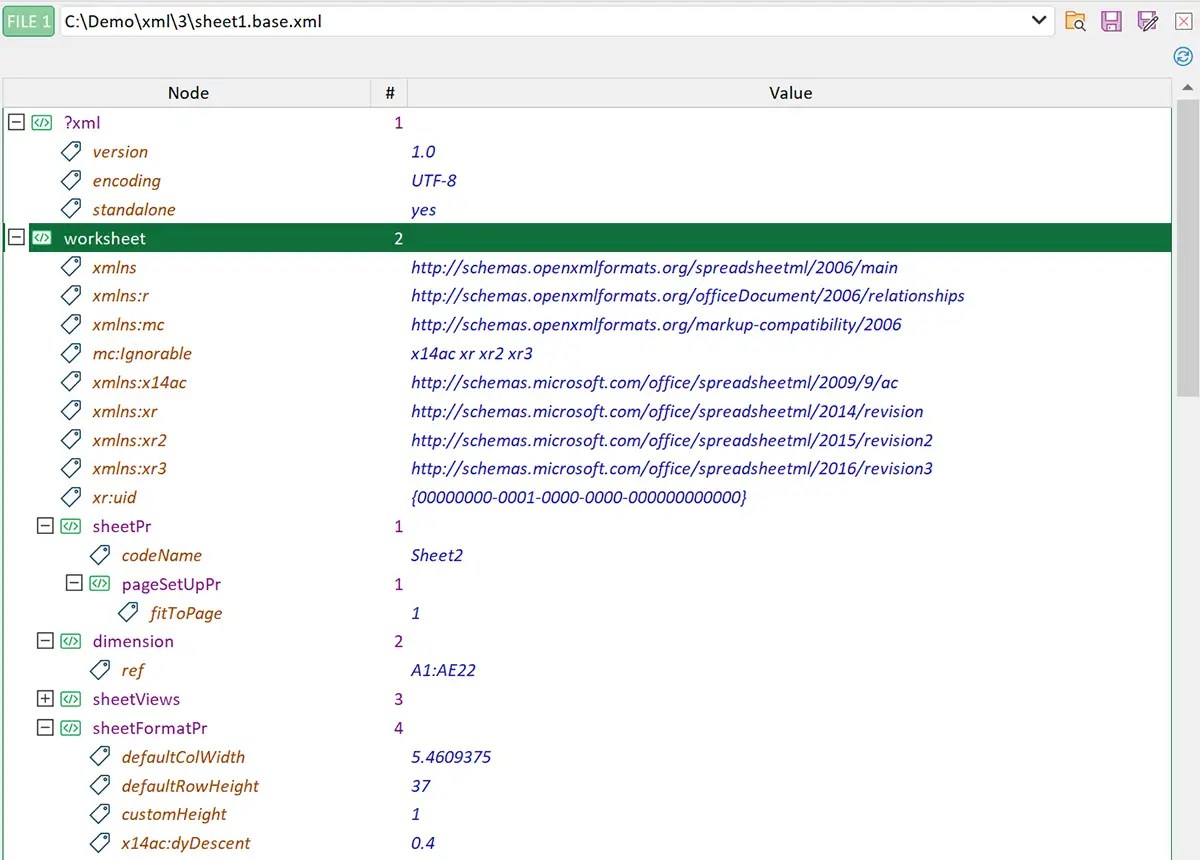The height and width of the screenshot is (860, 1200).
Task: Click the xmlns:r attribute tag icon
Action: pyautogui.click(x=70, y=295)
